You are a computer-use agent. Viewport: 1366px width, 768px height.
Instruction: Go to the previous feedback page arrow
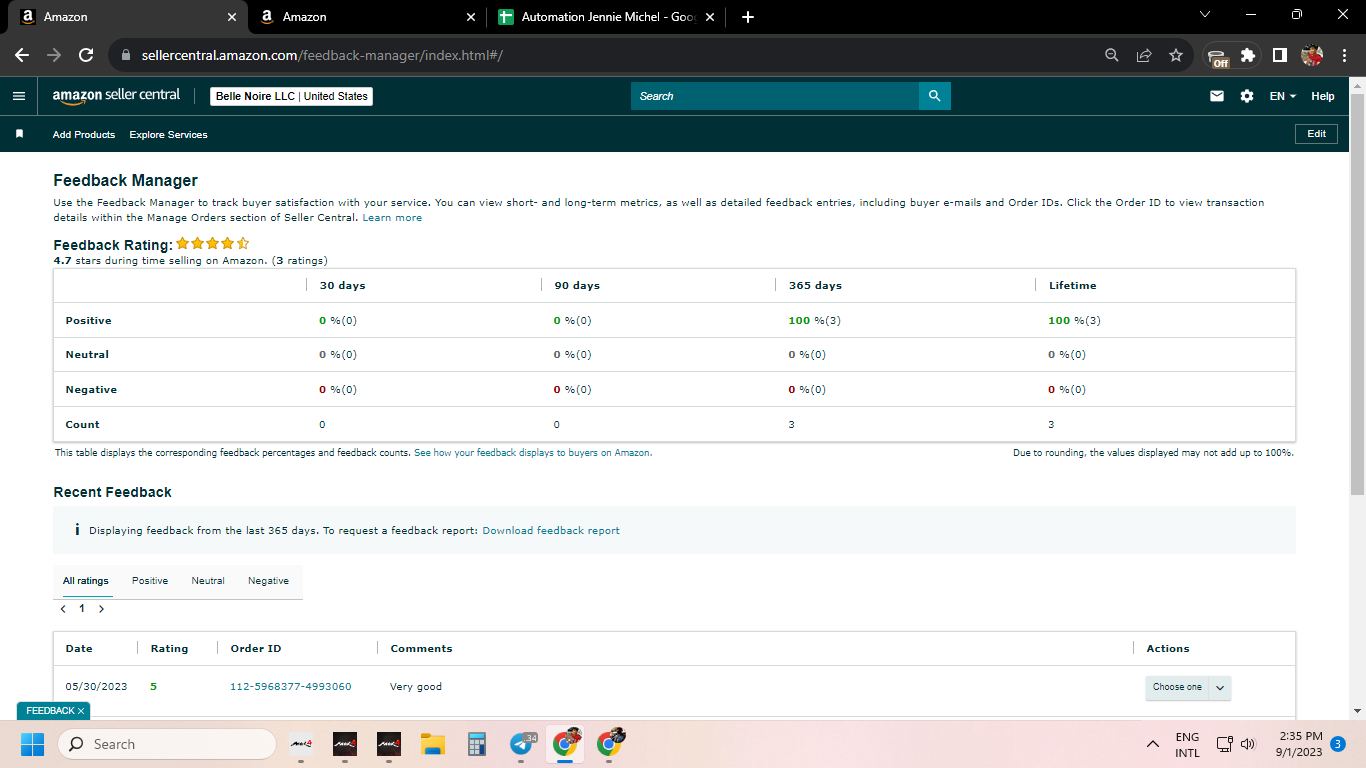(x=63, y=608)
